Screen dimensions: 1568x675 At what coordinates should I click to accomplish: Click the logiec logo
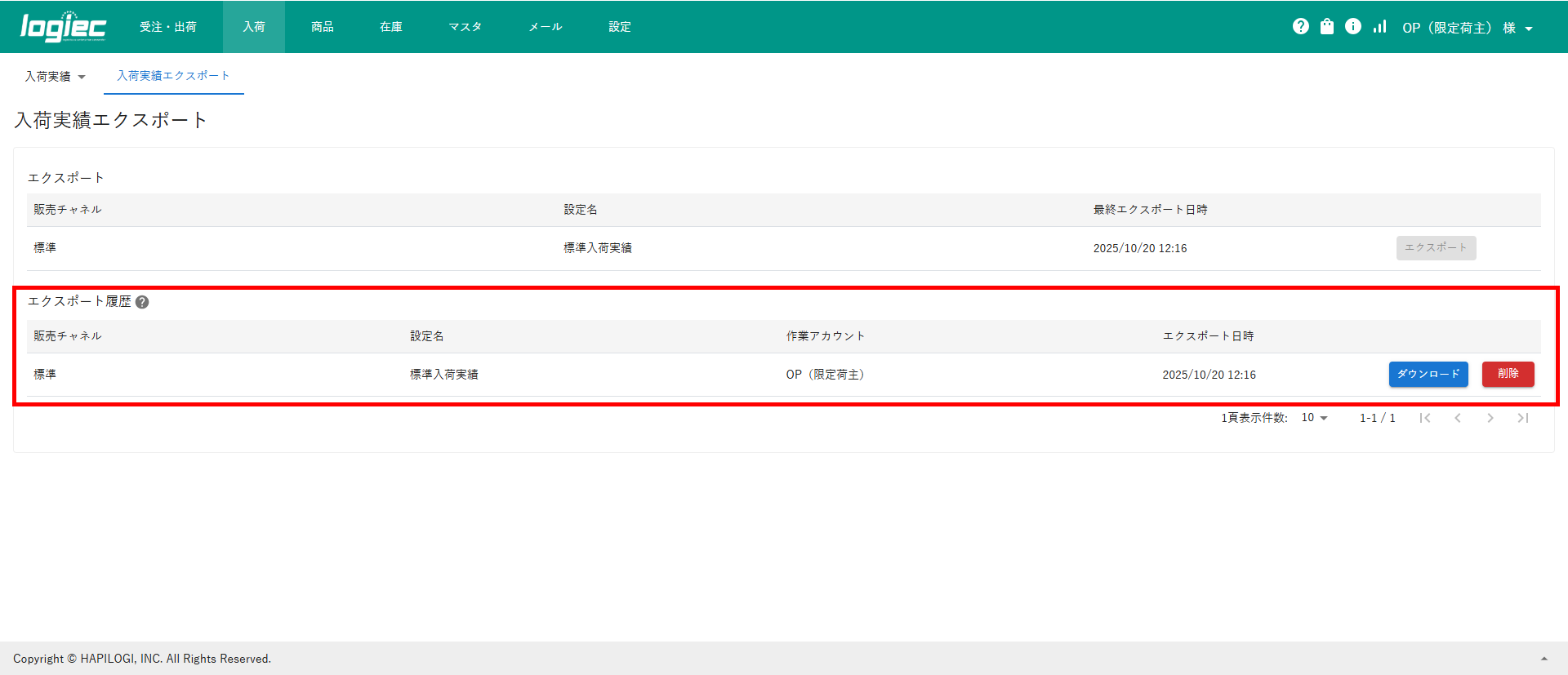(x=63, y=27)
